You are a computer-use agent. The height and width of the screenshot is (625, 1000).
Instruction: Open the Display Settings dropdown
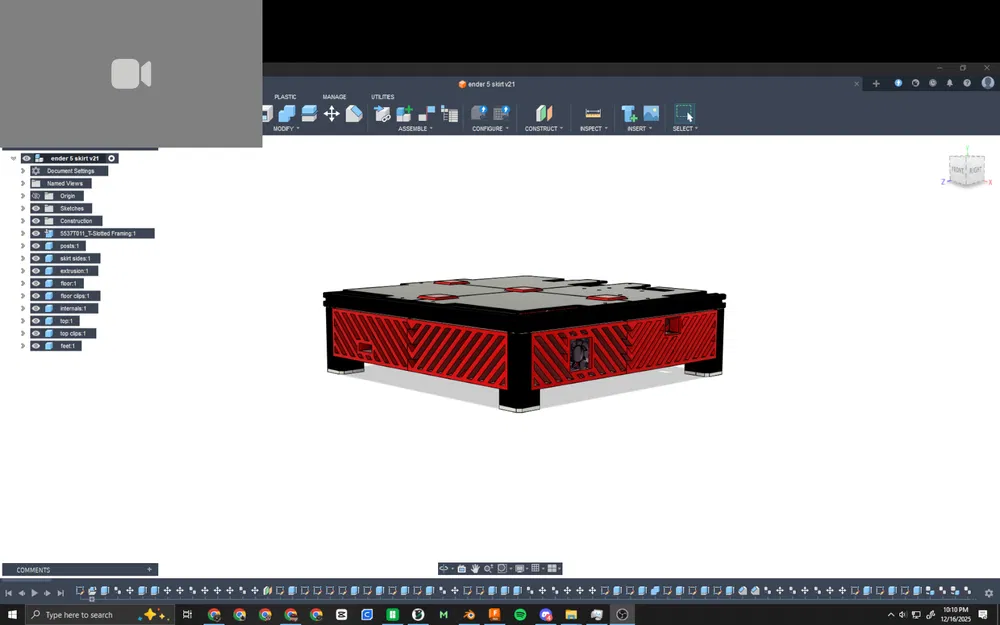tap(521, 568)
